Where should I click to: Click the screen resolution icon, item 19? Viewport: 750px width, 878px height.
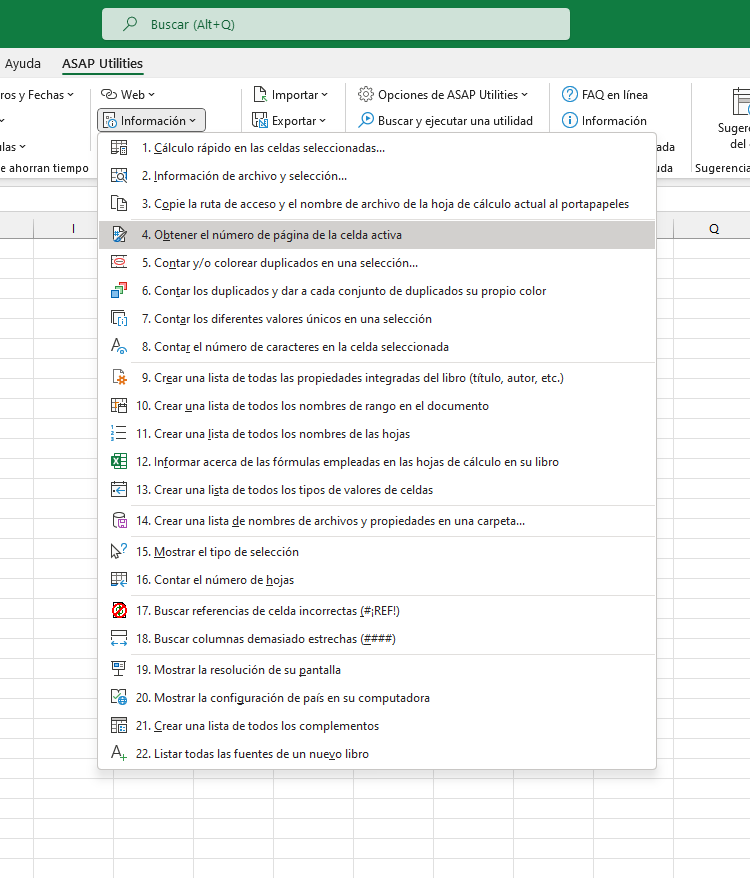point(119,670)
